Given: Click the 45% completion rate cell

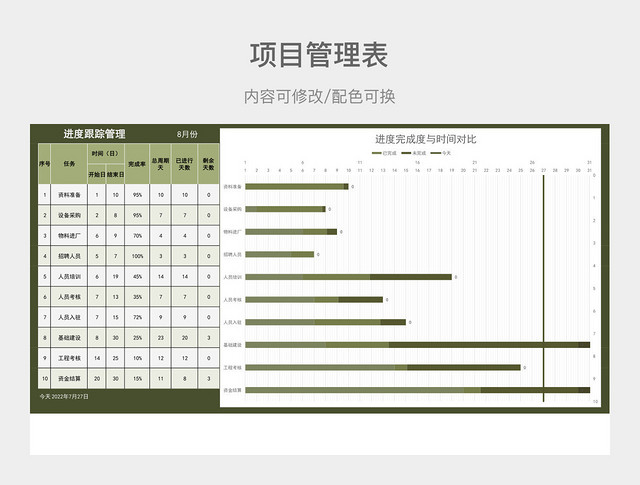Looking at the screenshot, I should point(137,276).
